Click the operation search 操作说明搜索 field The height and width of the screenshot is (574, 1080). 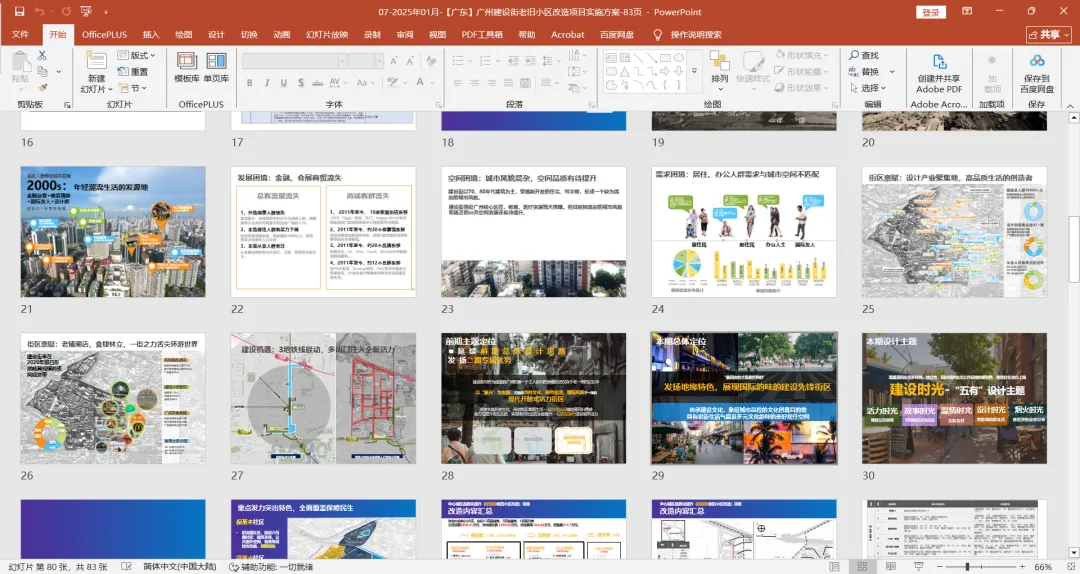click(696, 34)
